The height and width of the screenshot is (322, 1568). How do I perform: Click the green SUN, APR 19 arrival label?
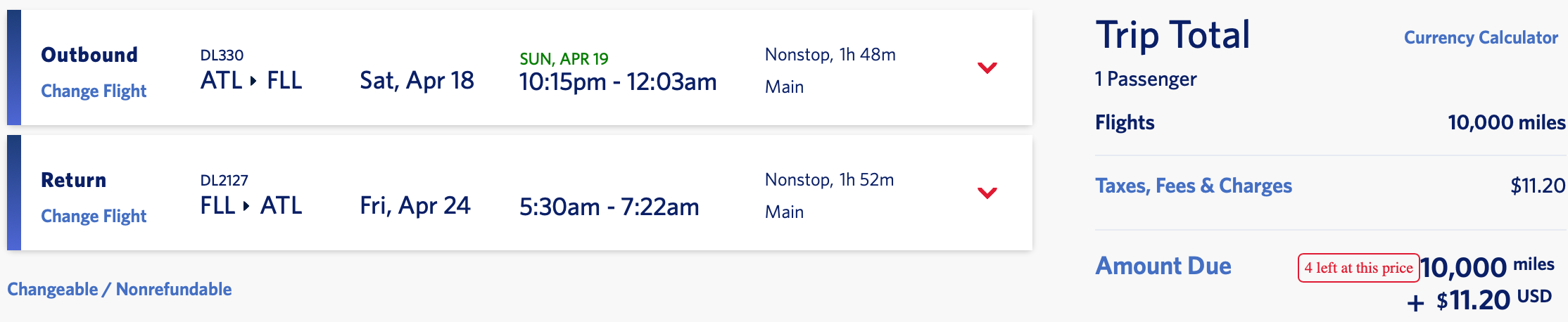pos(564,59)
